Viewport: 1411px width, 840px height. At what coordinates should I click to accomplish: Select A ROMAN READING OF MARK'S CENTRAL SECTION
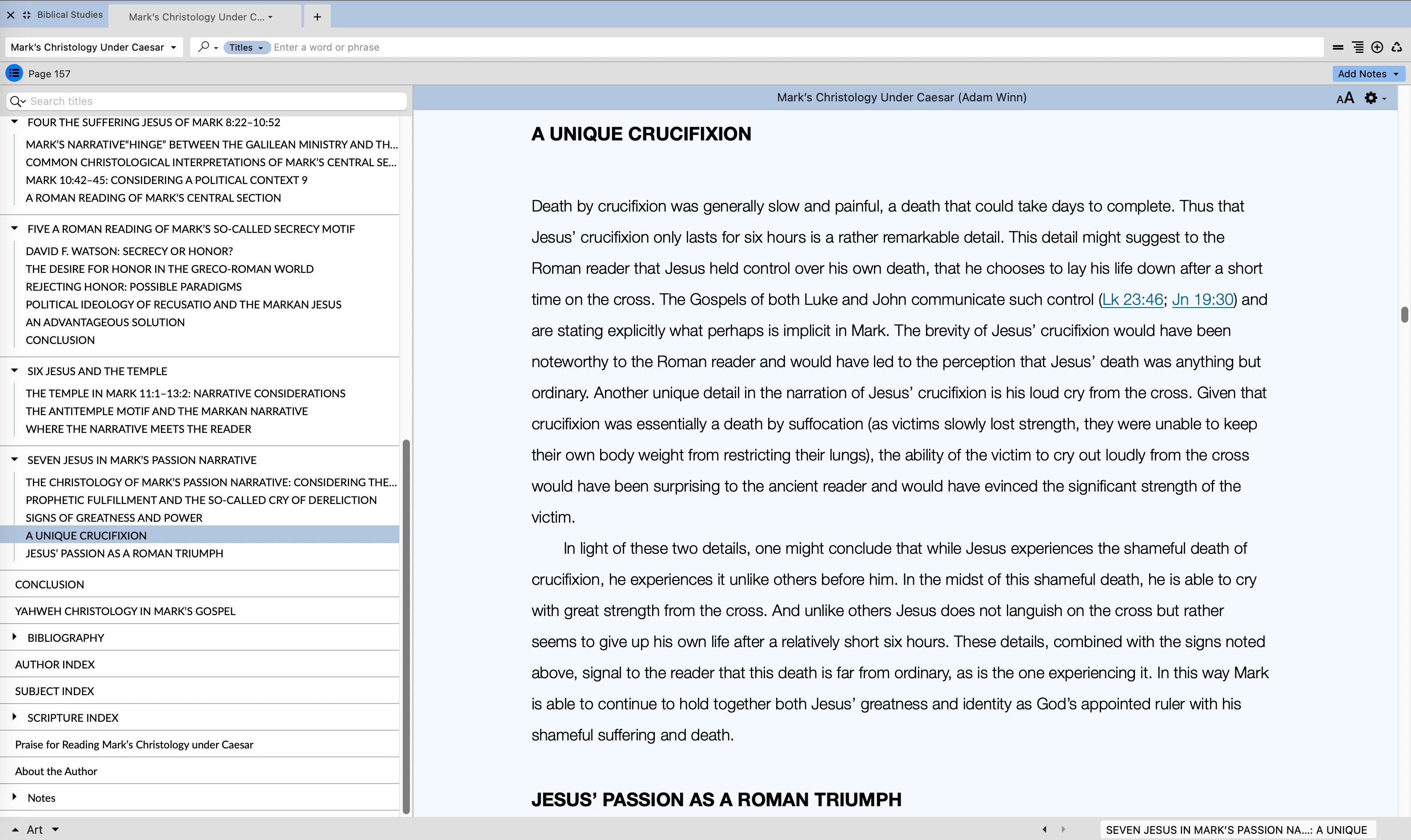pos(153,198)
